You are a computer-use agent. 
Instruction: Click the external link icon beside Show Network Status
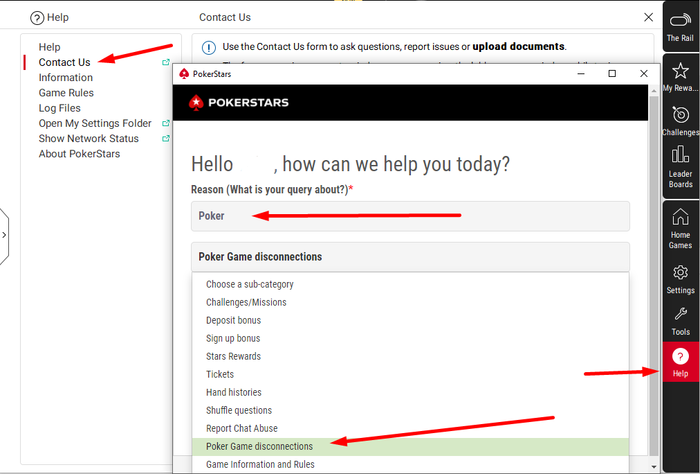coord(166,138)
